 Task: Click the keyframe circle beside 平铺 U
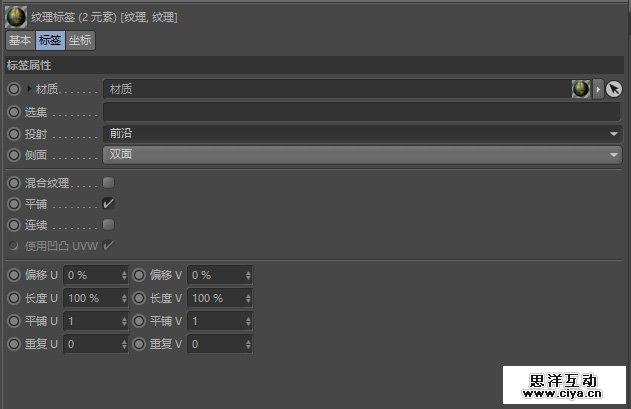(14, 321)
